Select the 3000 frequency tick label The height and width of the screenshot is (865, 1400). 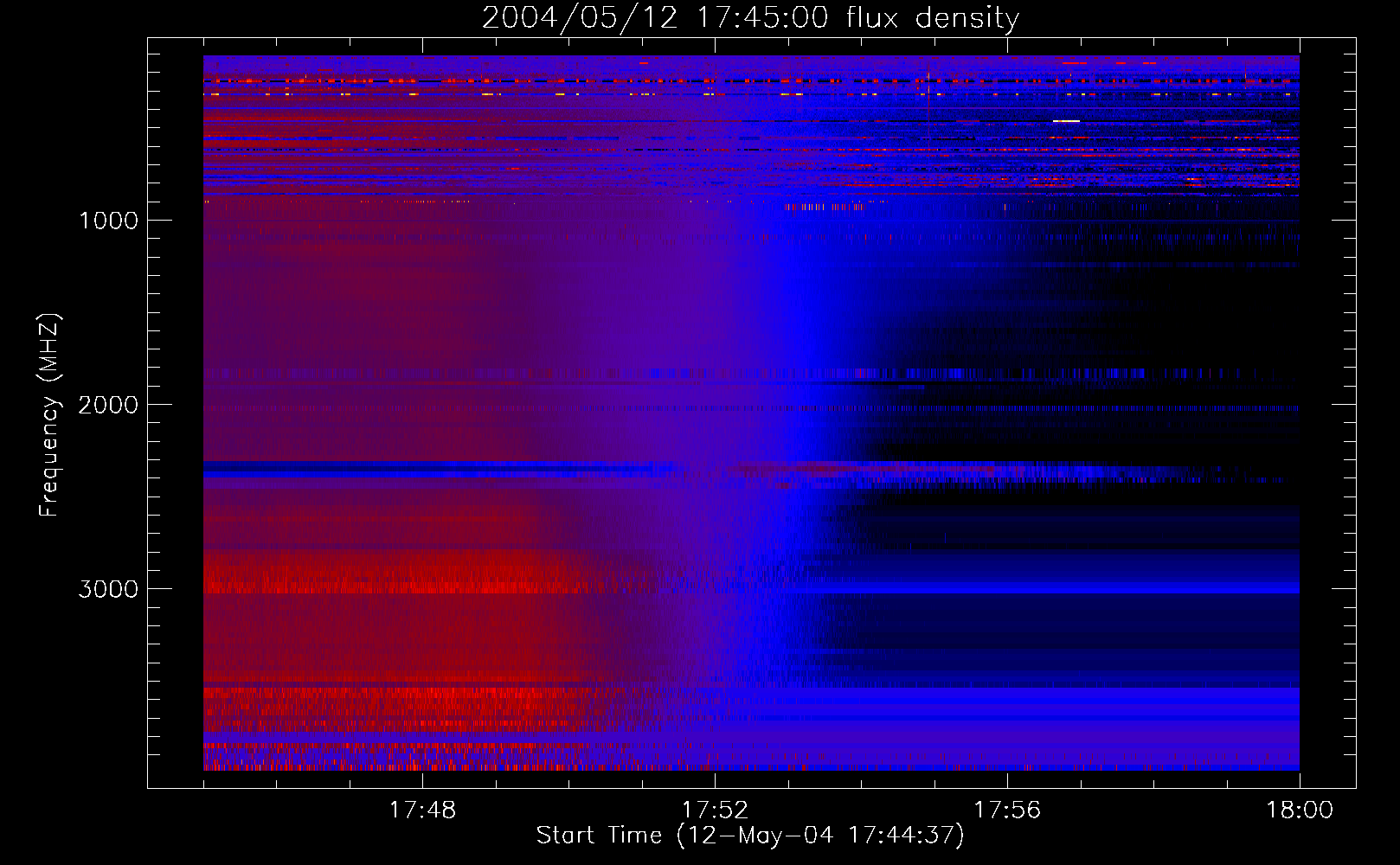click(108, 589)
